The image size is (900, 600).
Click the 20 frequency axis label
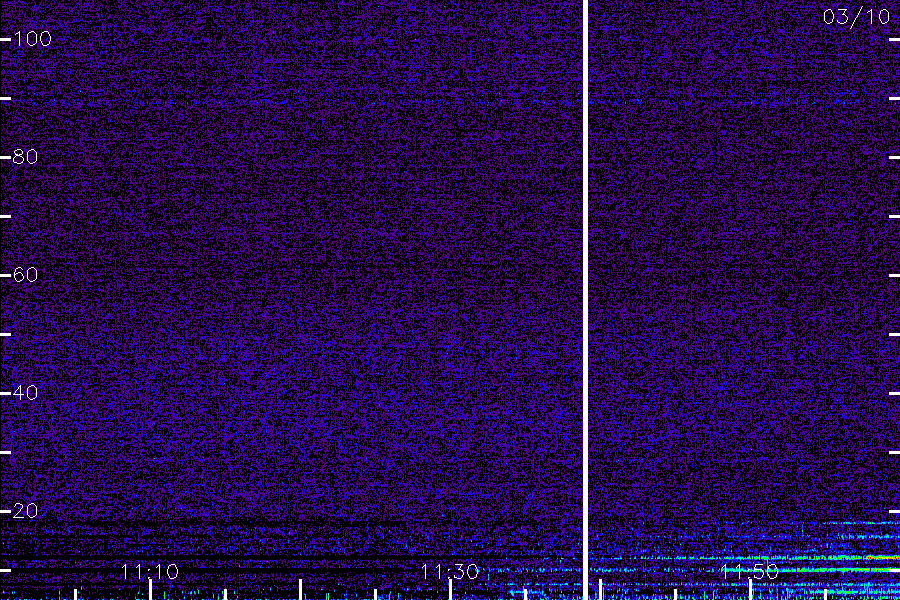[25, 510]
